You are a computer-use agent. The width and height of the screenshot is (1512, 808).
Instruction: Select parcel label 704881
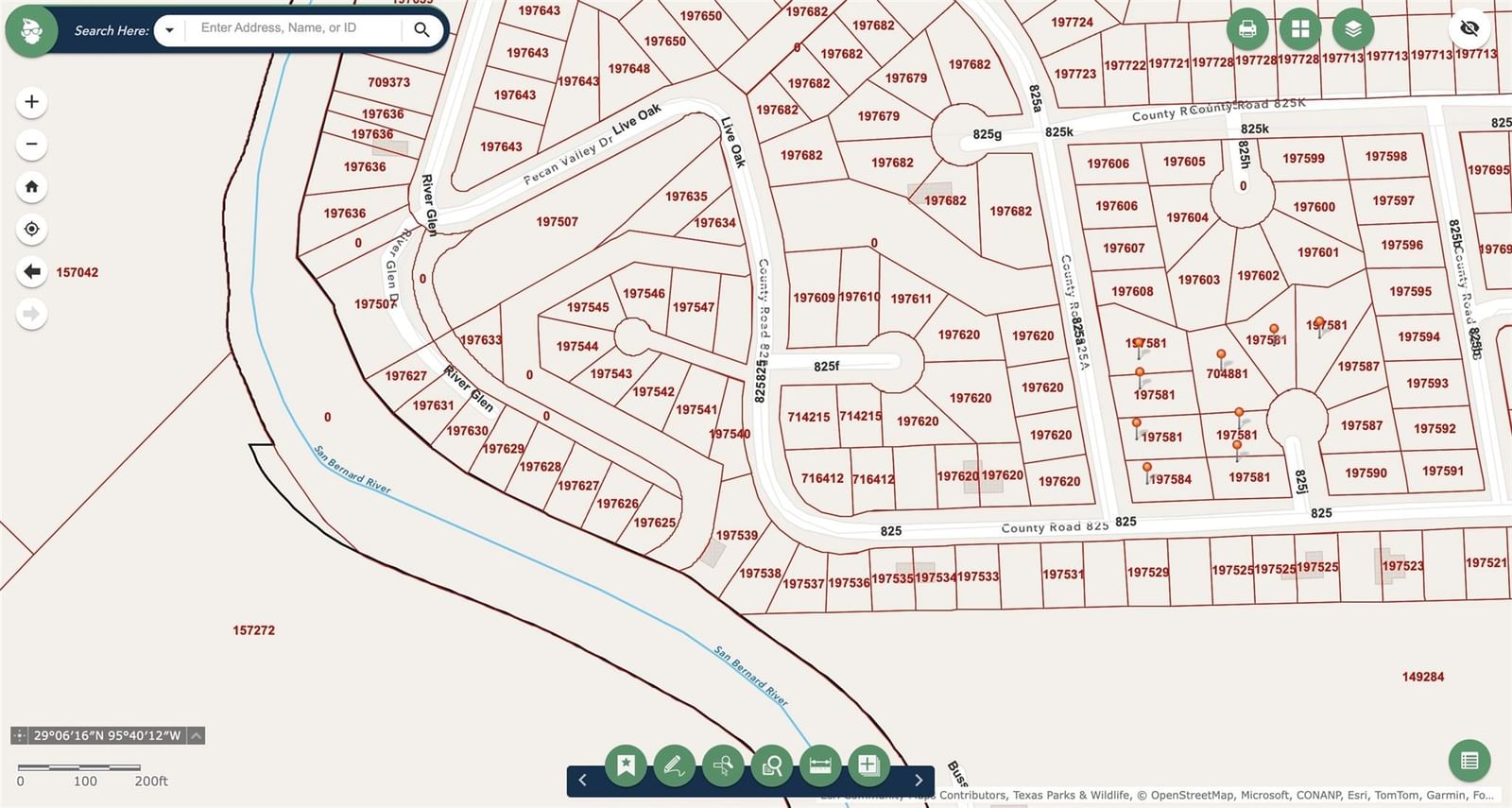[x=1227, y=374]
